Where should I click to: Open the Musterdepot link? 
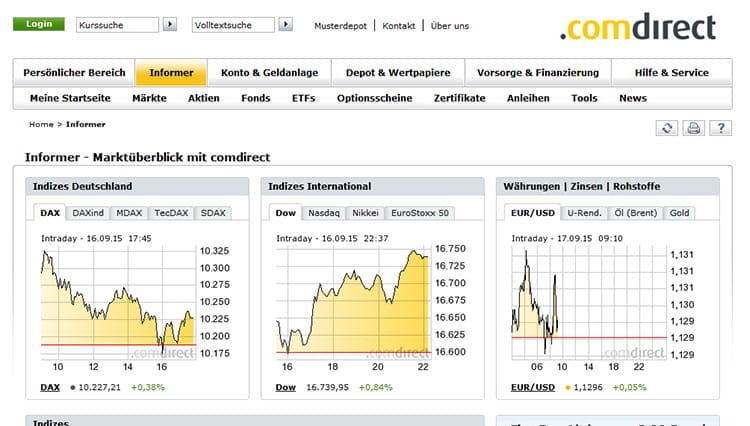point(340,26)
